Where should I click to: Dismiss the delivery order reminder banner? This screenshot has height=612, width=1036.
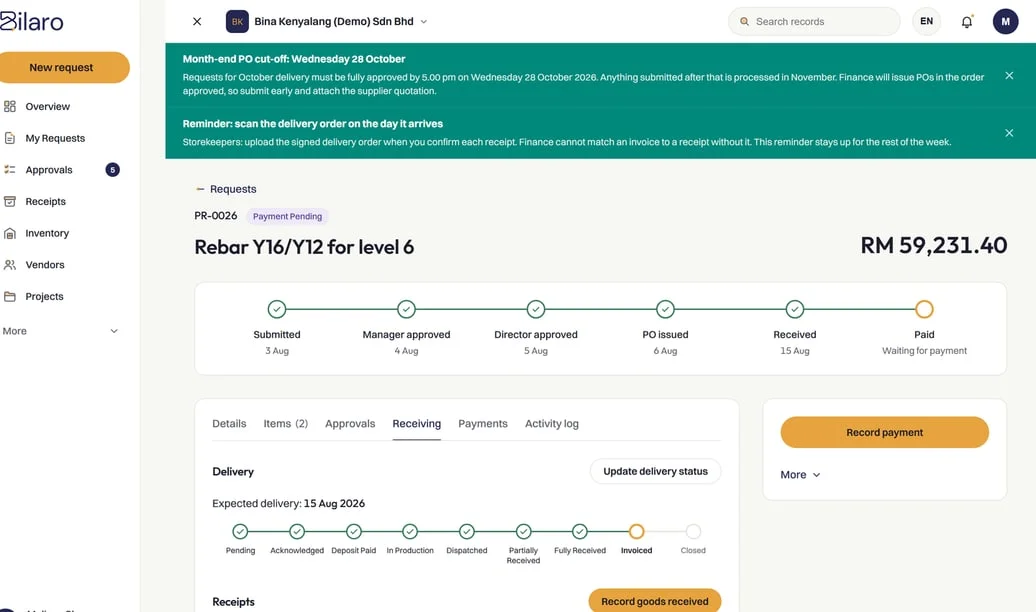[x=1009, y=133]
